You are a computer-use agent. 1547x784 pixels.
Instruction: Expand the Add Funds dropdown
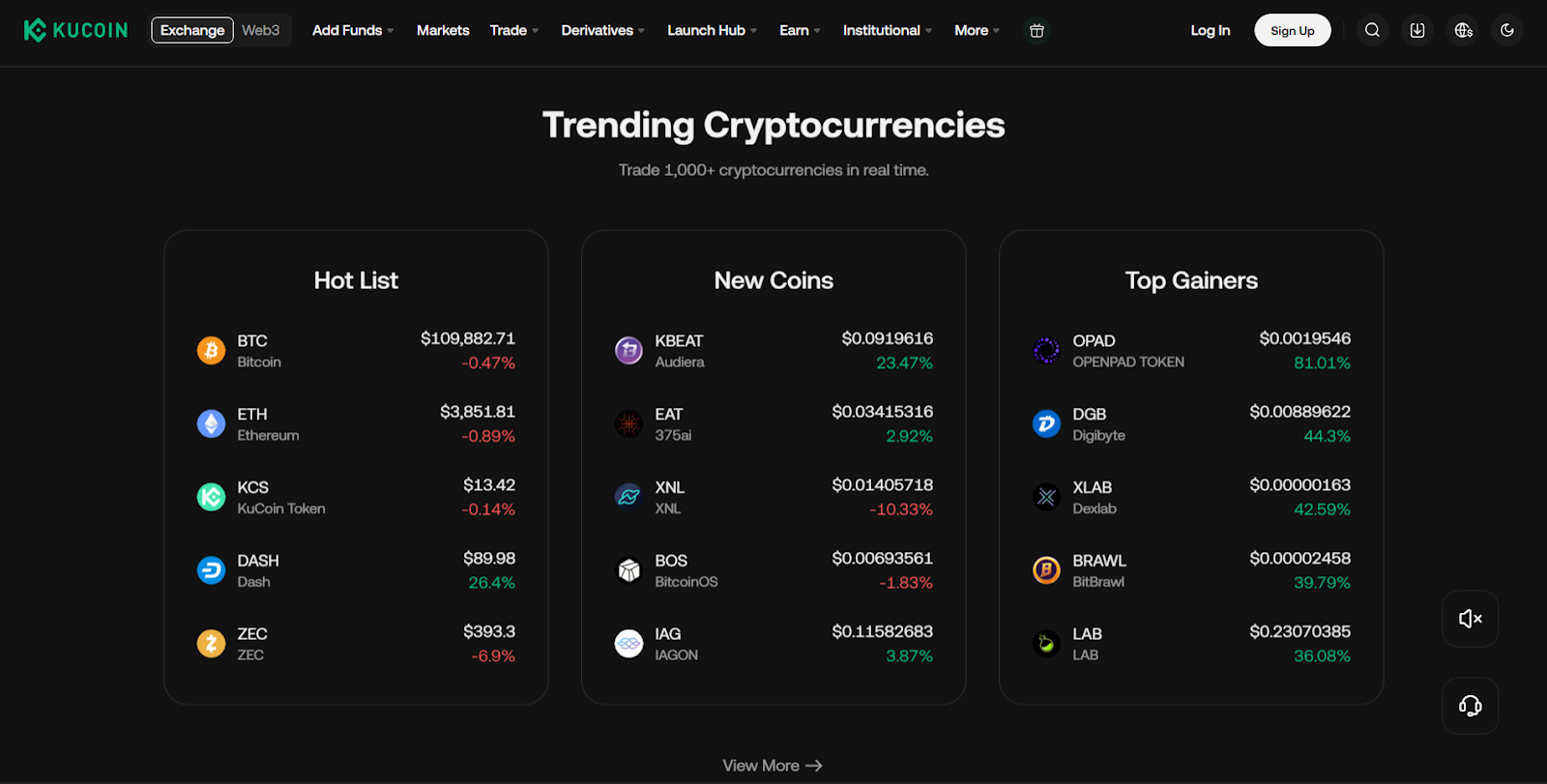click(352, 30)
